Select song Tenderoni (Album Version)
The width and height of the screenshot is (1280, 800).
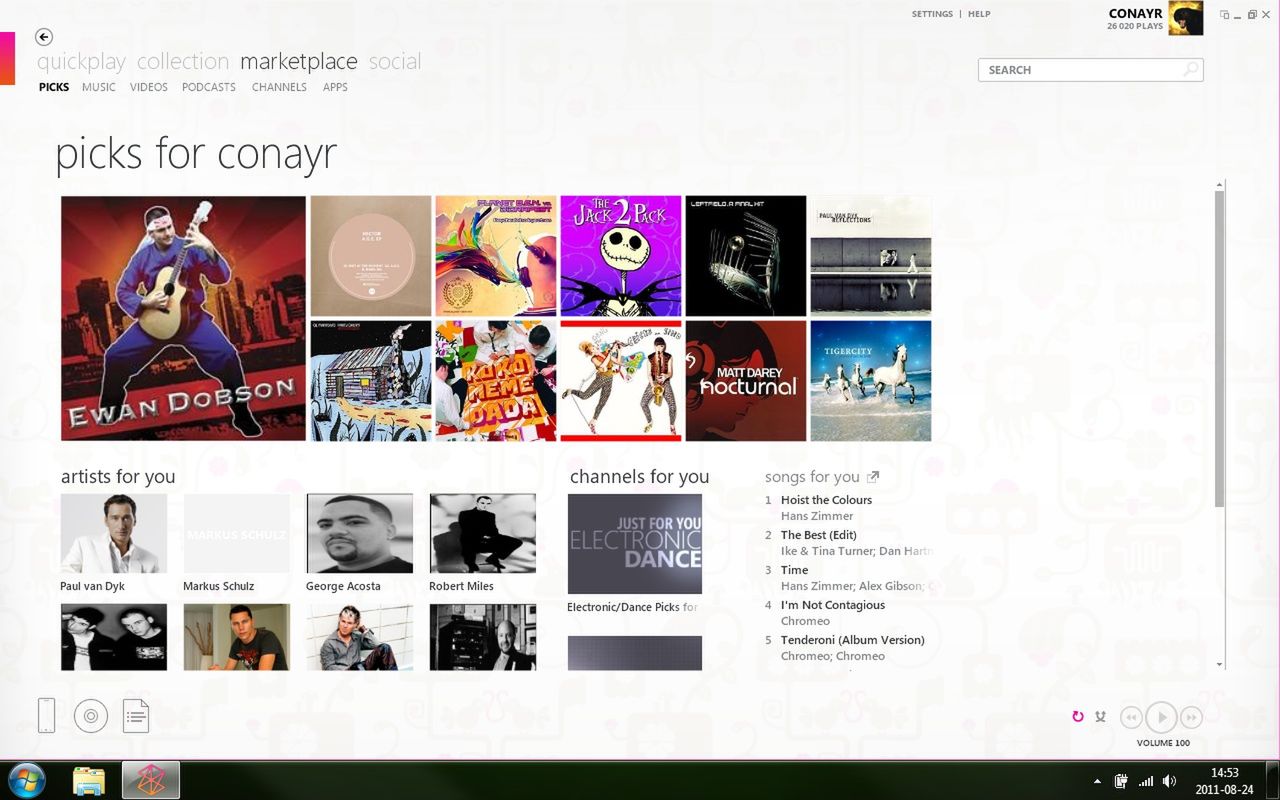[x=852, y=640]
